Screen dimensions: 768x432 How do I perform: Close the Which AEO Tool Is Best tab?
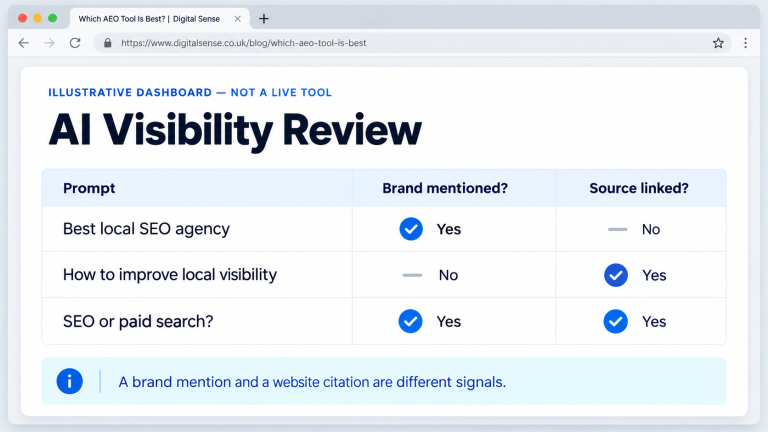238,19
